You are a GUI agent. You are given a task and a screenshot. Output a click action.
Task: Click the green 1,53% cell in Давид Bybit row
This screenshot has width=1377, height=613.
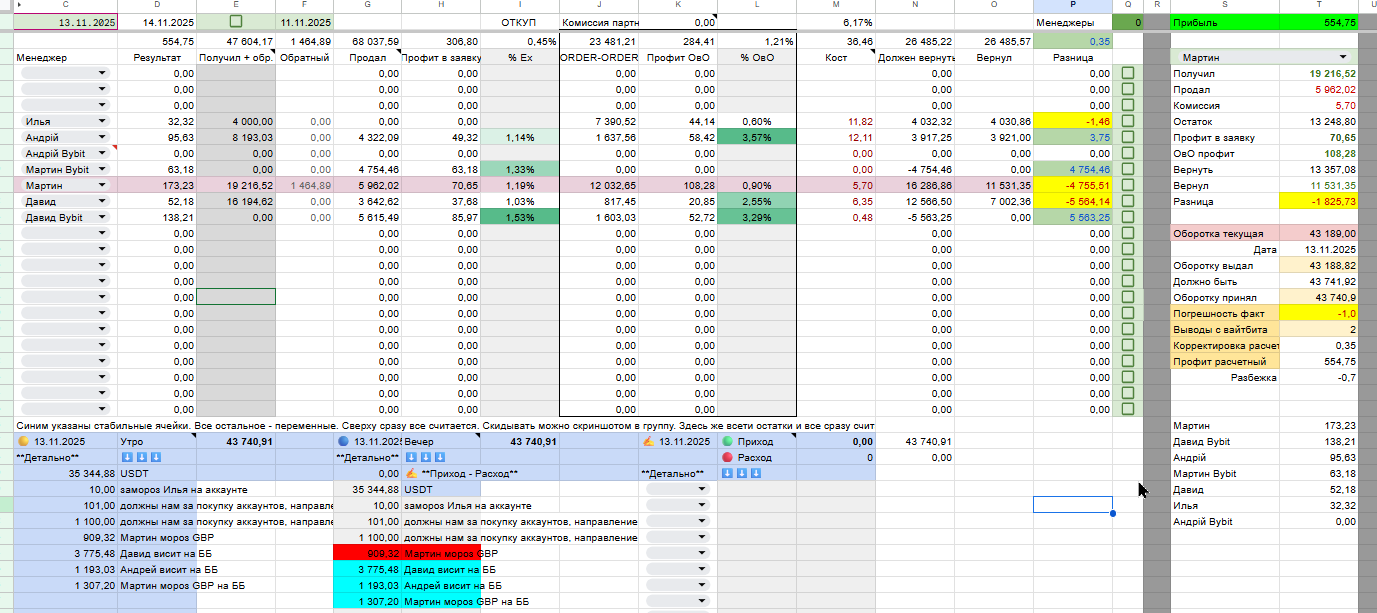click(519, 217)
